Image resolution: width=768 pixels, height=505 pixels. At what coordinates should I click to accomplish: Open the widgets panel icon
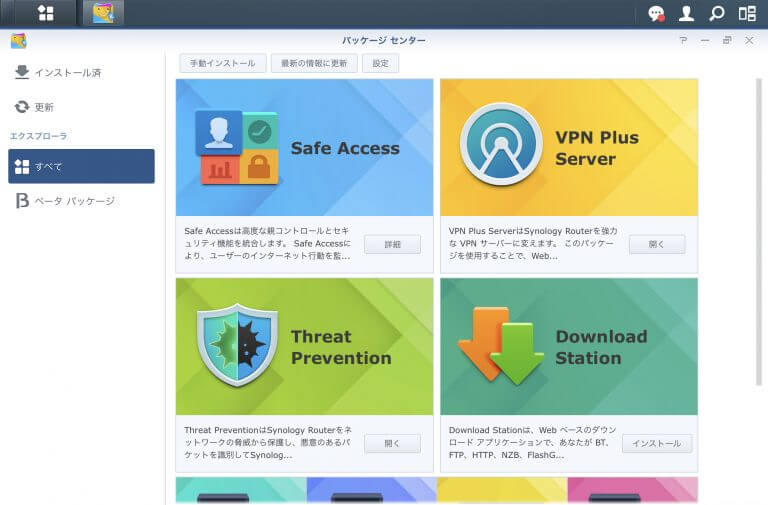747,13
